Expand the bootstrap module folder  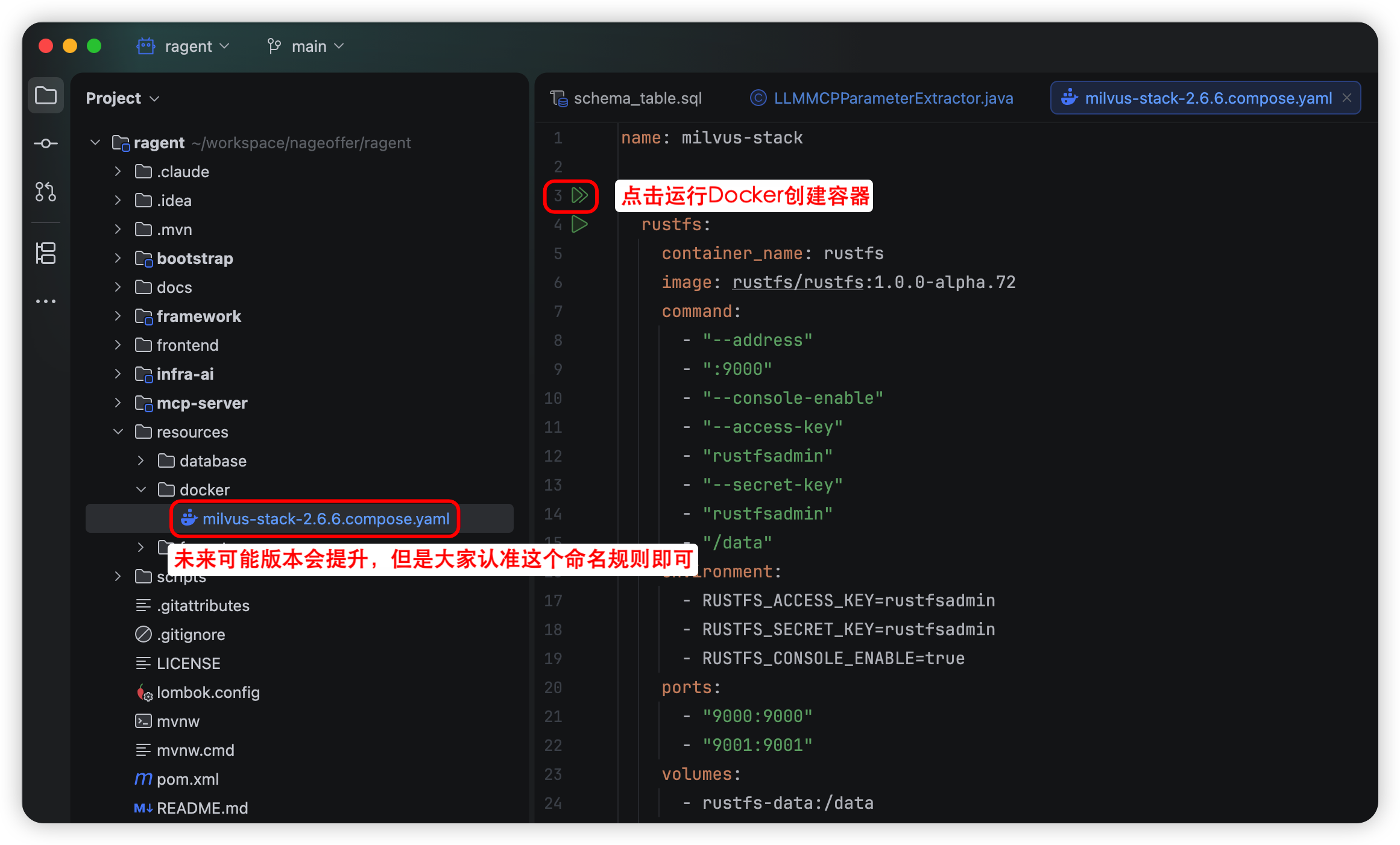coord(118,259)
